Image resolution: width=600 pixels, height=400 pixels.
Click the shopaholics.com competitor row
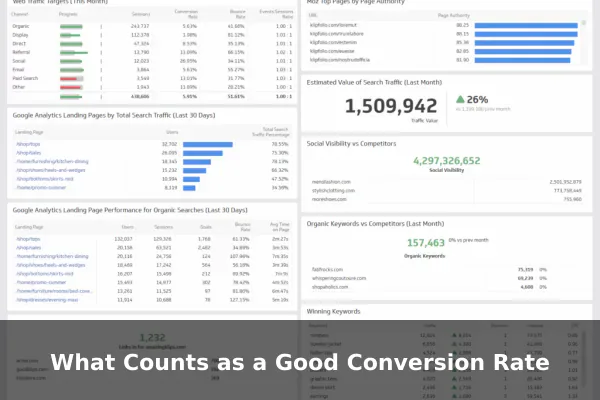[429, 287]
